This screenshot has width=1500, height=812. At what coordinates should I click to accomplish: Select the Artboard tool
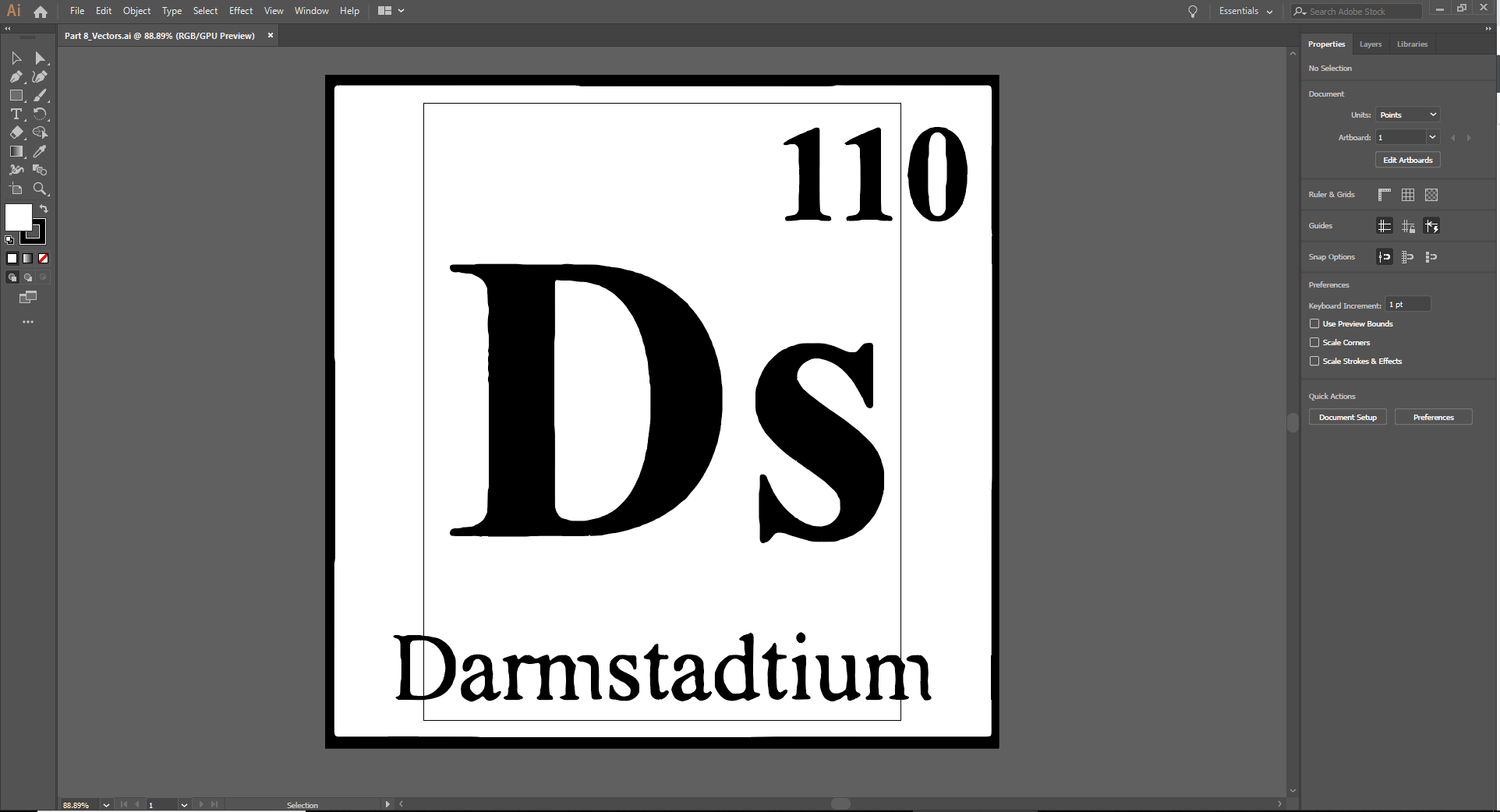16,189
